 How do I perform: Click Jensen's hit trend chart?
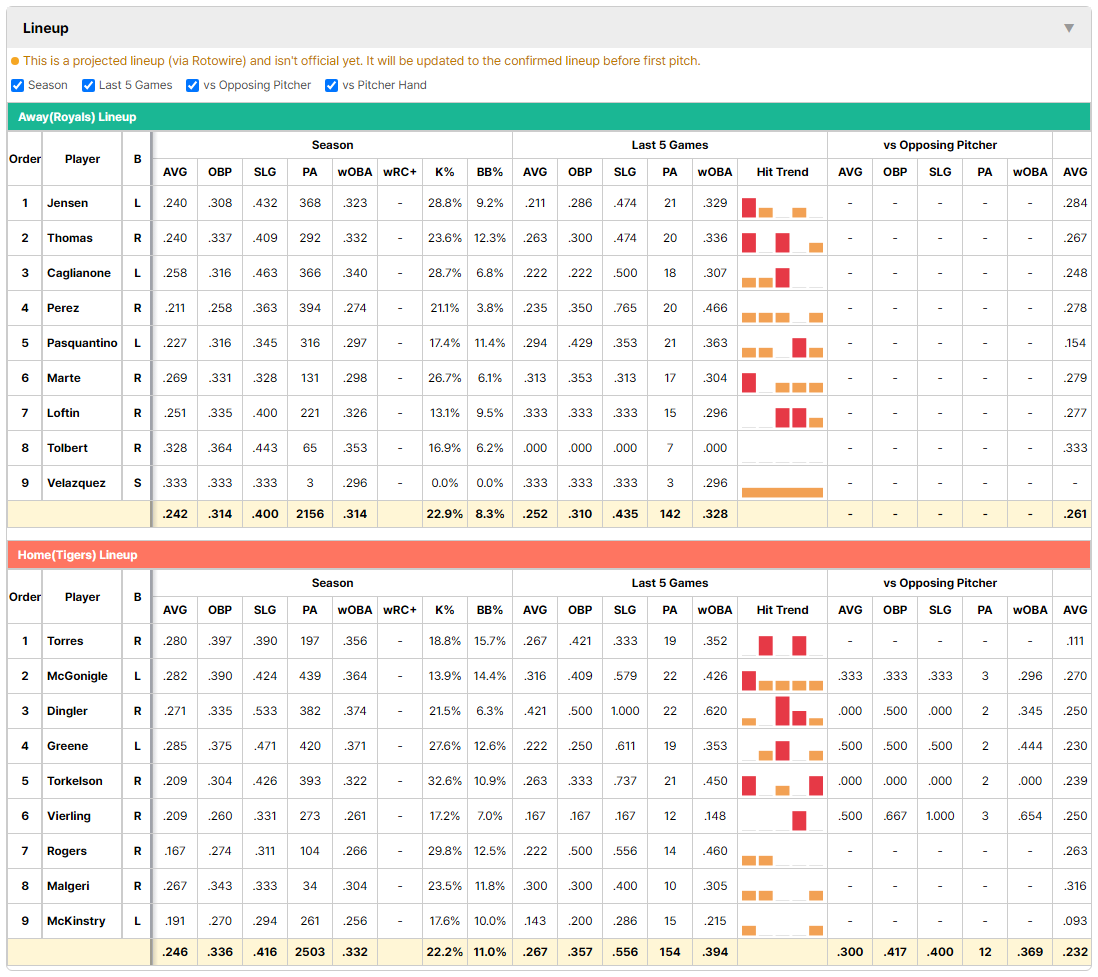[782, 207]
